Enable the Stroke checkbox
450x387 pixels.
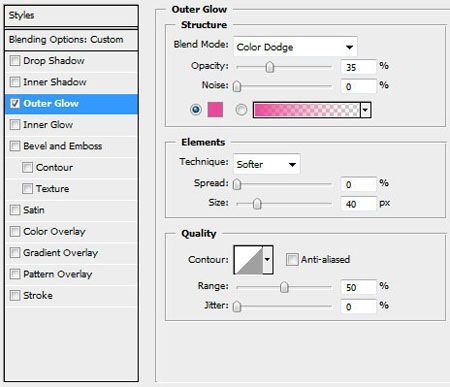[15, 295]
